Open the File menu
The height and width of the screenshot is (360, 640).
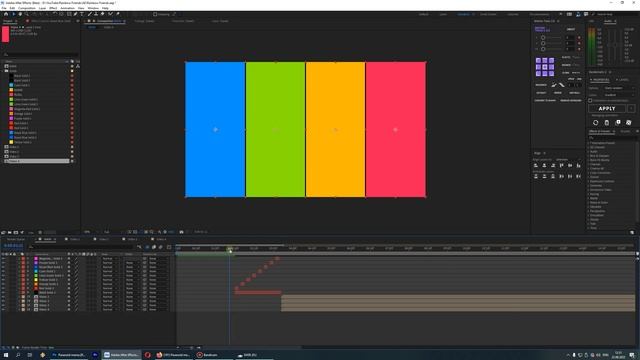(x=4, y=8)
